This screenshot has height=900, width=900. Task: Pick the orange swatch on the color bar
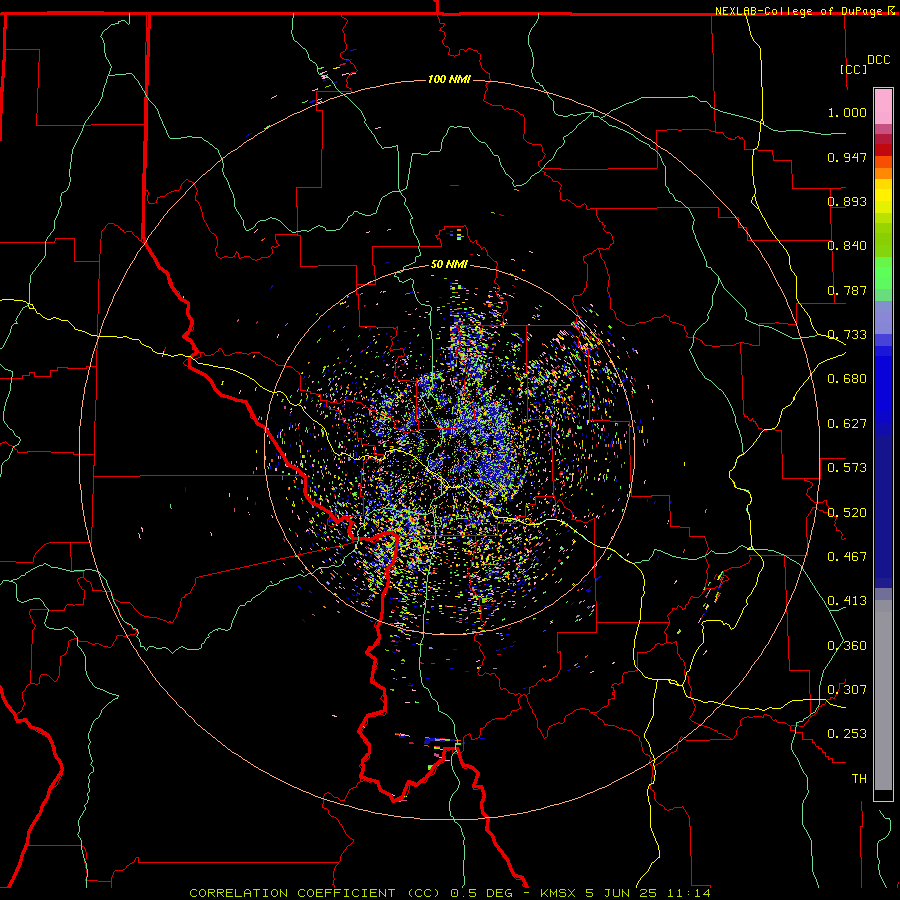883,173
